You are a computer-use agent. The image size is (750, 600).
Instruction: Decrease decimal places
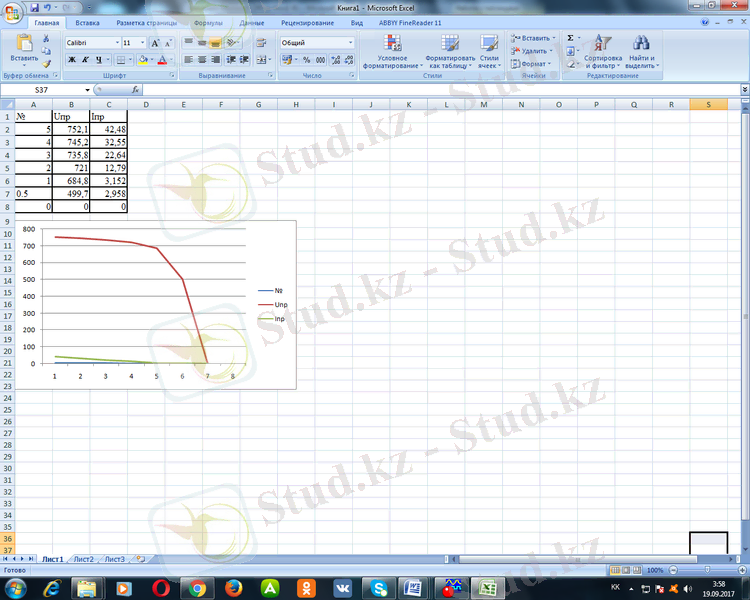click(349, 60)
